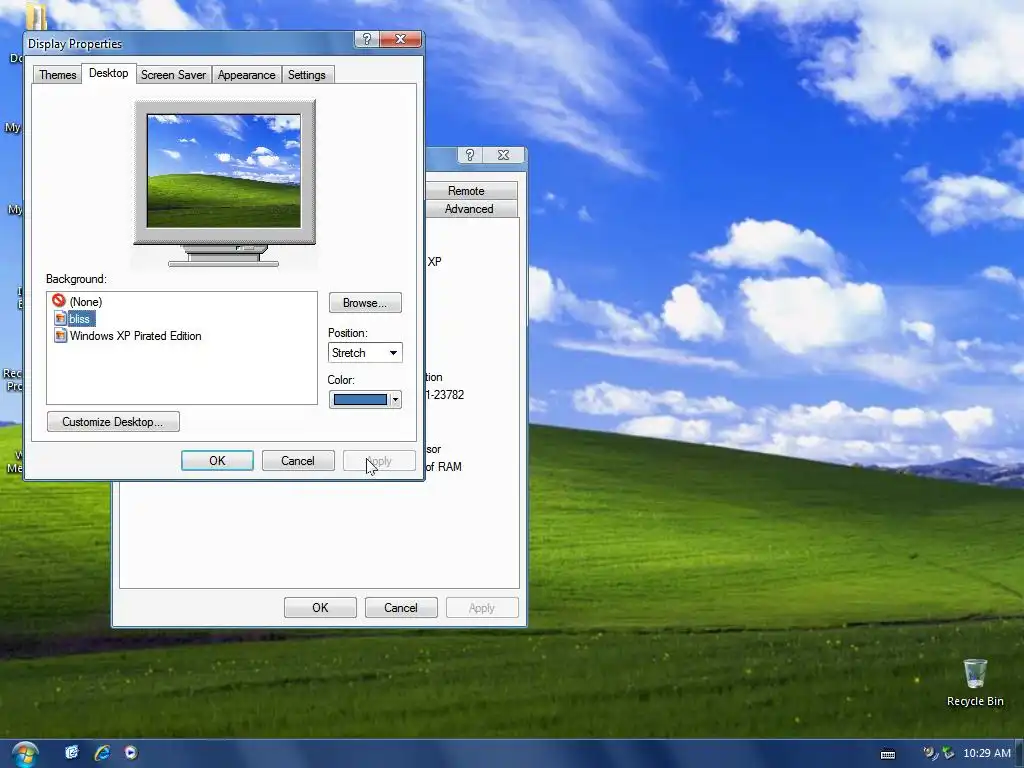
Task: Open the Screen Saver tab
Action: [x=173, y=75]
